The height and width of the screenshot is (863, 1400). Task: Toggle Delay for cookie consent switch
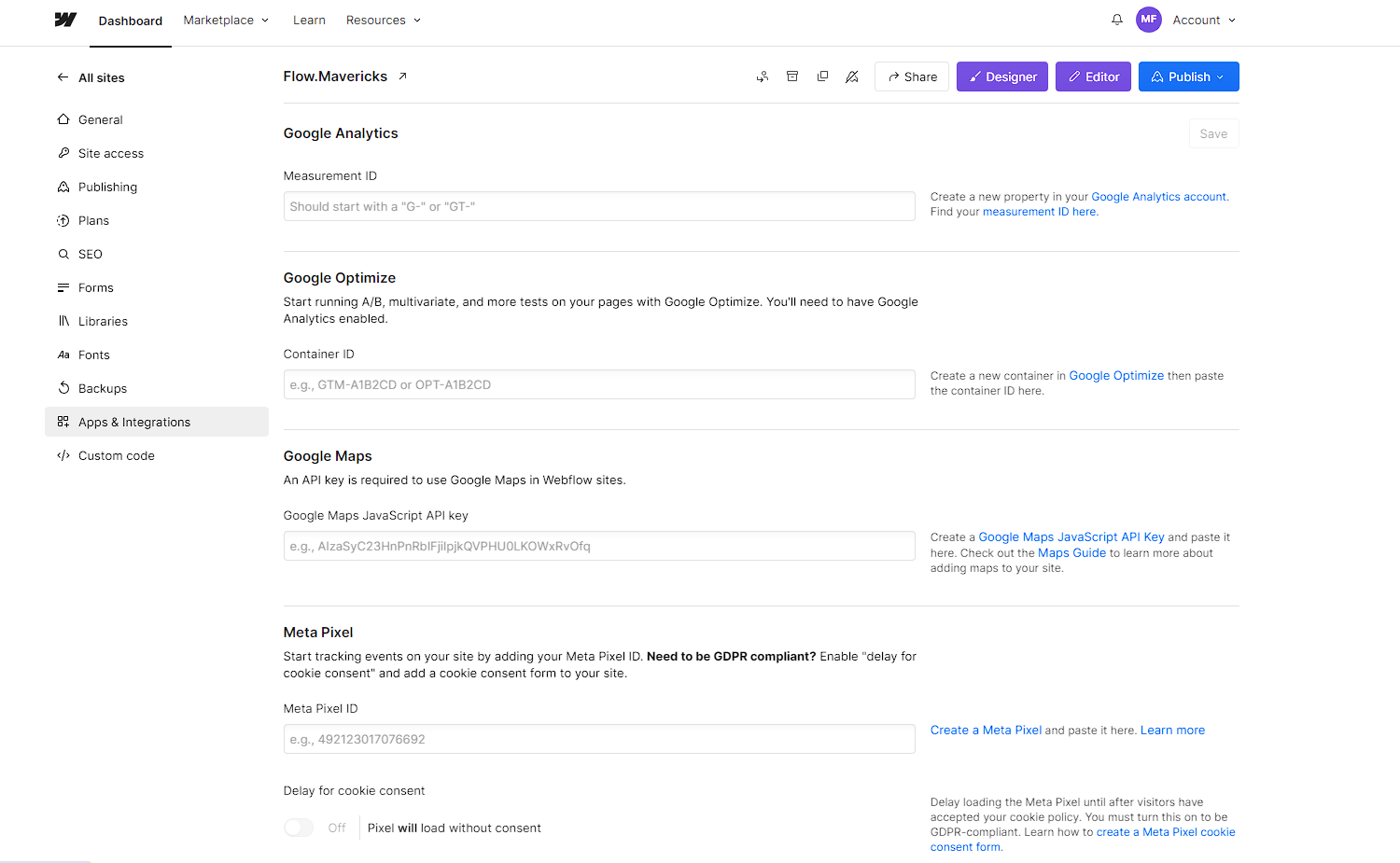[299, 828]
